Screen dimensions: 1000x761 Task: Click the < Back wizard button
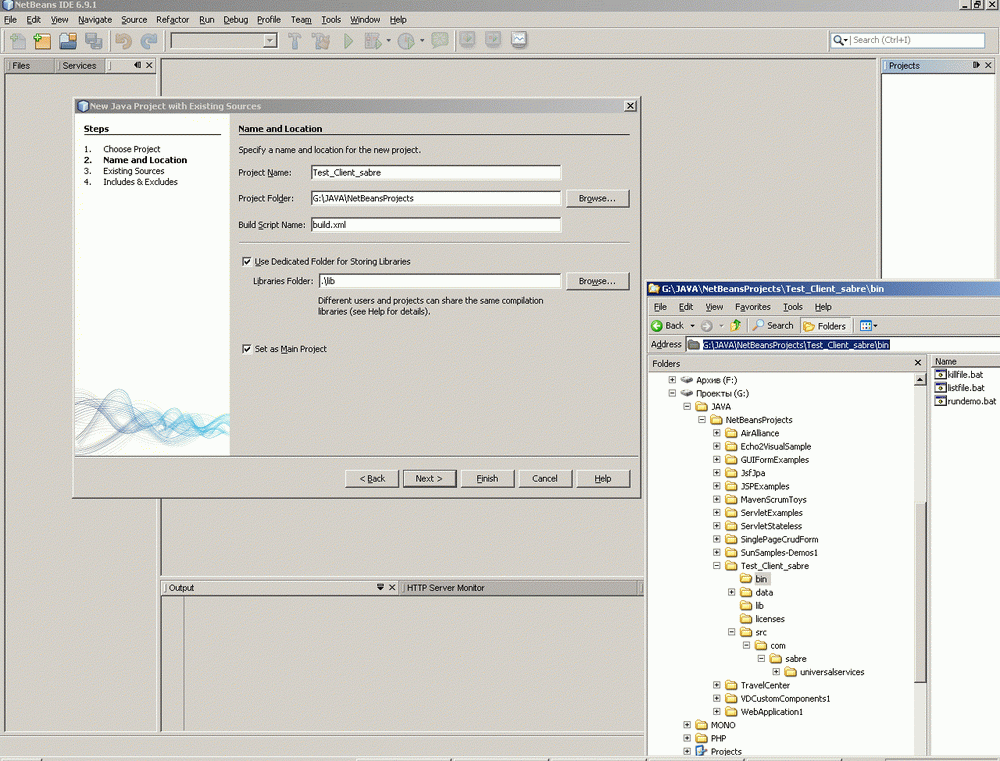(372, 478)
